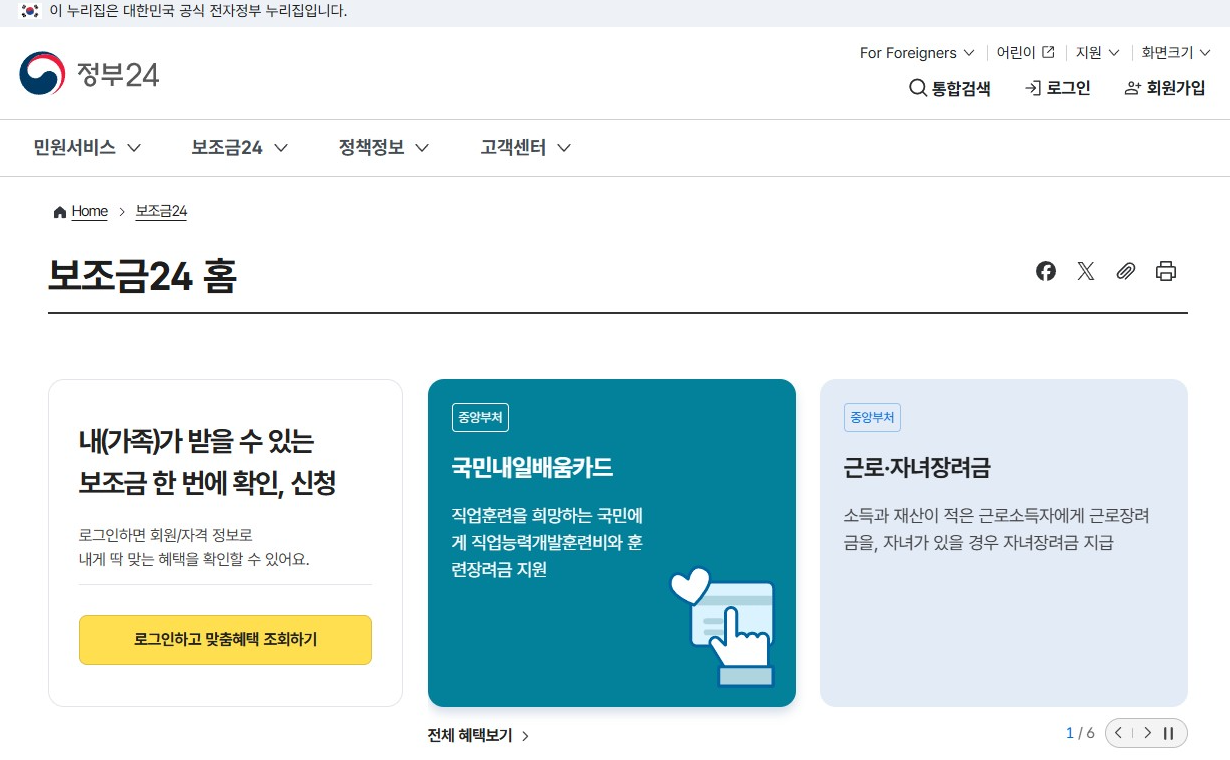Click 회원가입 to sign up

[1165, 88]
